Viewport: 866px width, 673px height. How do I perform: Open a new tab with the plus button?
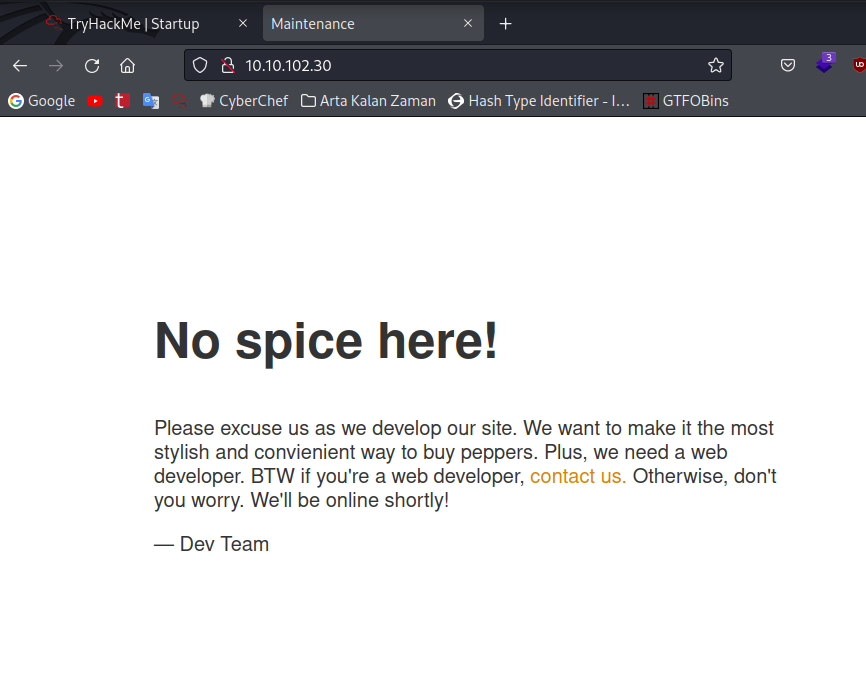(x=505, y=23)
